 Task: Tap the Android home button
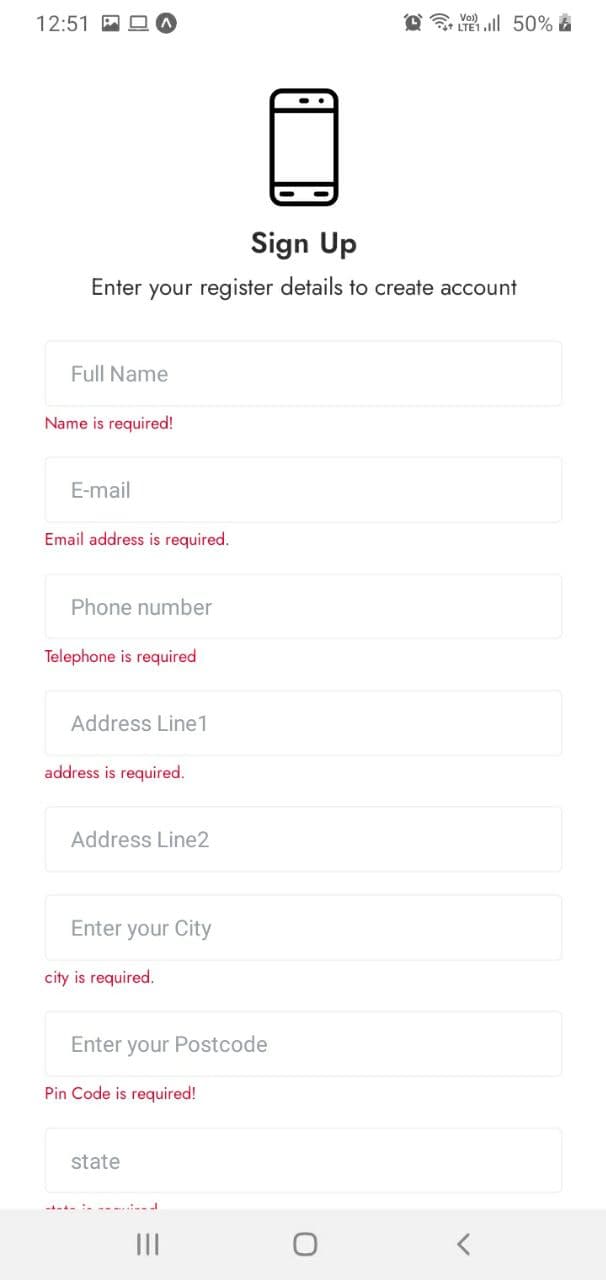coord(305,1244)
